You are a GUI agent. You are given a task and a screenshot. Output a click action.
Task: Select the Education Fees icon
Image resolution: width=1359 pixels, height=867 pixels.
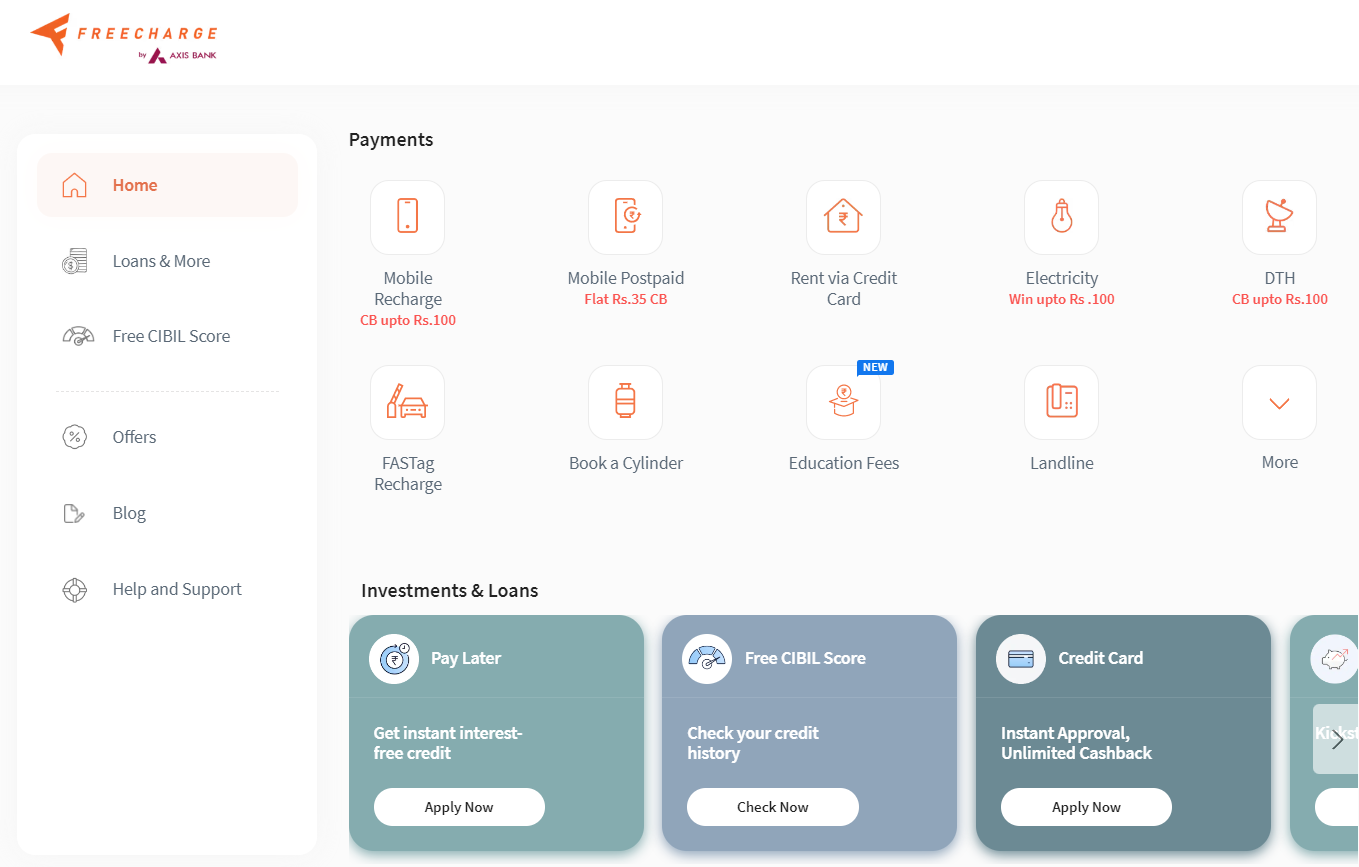tap(843, 402)
